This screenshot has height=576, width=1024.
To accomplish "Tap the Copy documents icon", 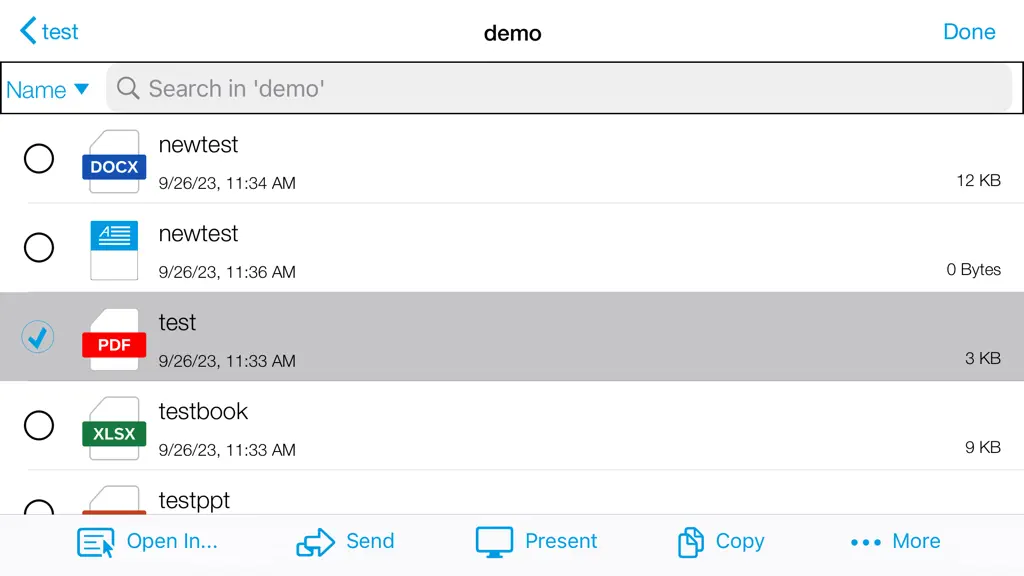I will (690, 542).
